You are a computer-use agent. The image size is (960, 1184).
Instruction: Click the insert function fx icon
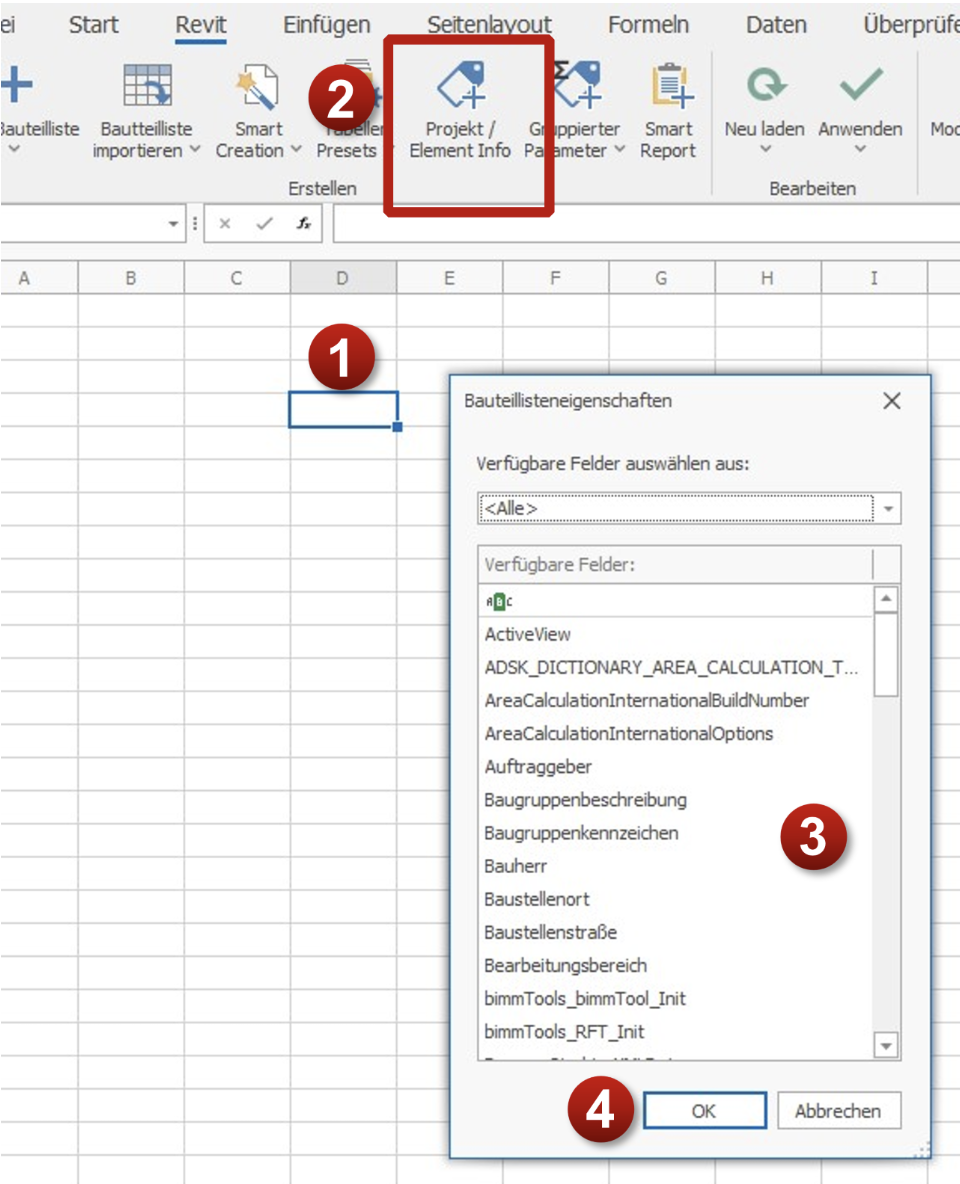[304, 224]
